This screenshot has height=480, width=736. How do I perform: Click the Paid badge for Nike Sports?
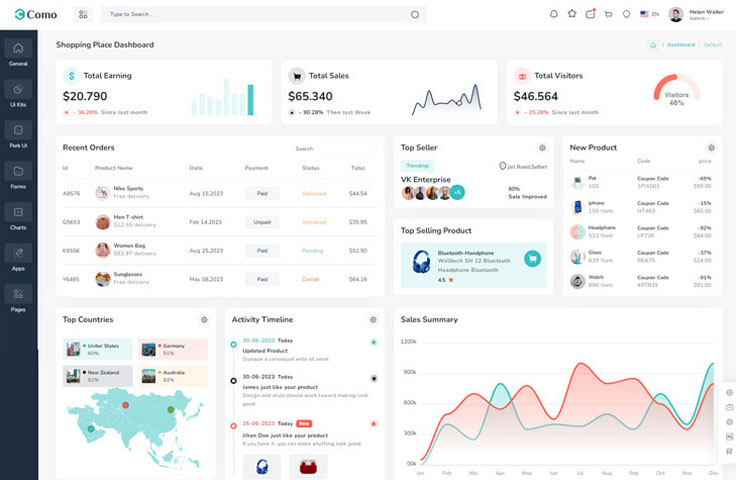coord(262,193)
